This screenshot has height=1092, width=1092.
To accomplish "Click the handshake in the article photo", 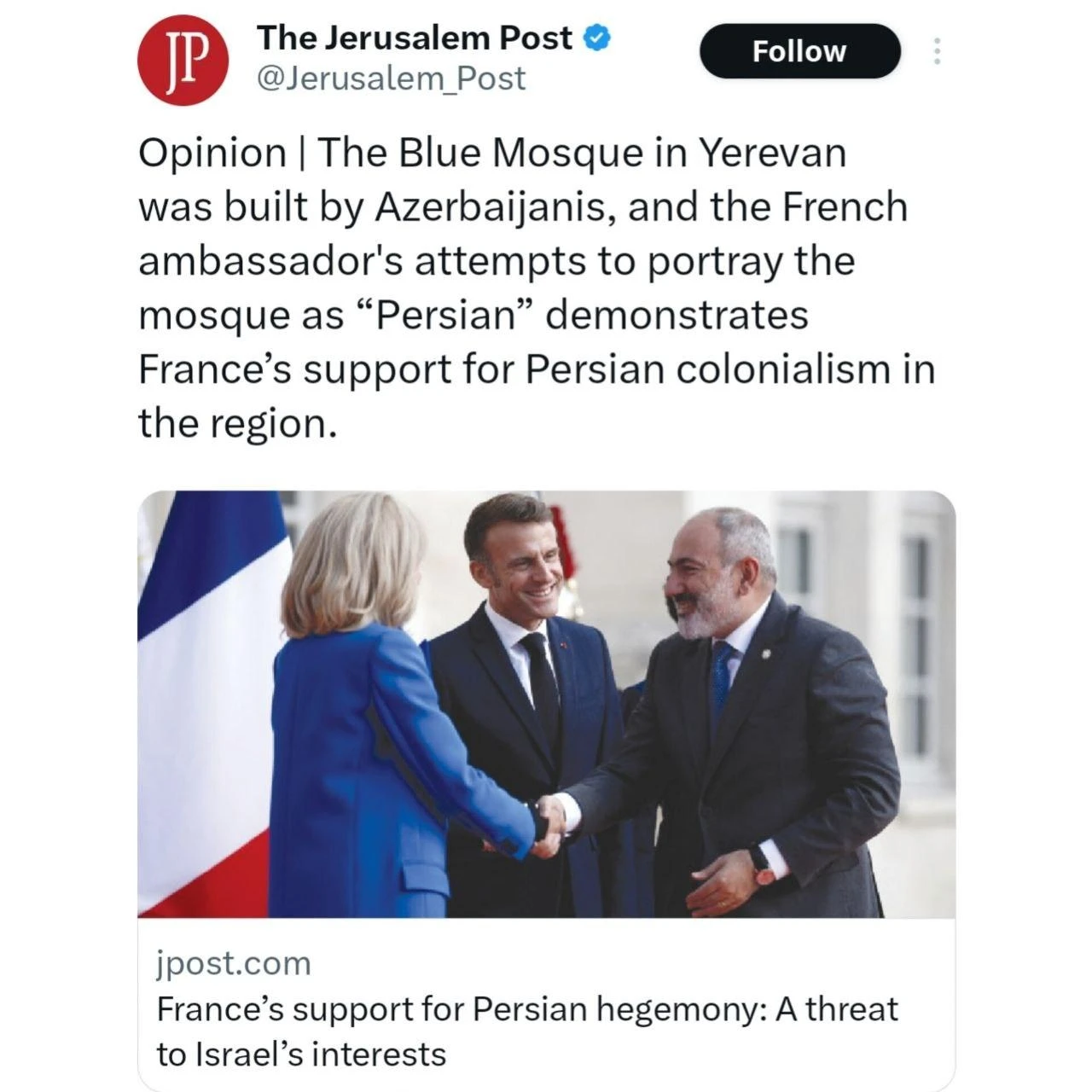I will point(549,823).
